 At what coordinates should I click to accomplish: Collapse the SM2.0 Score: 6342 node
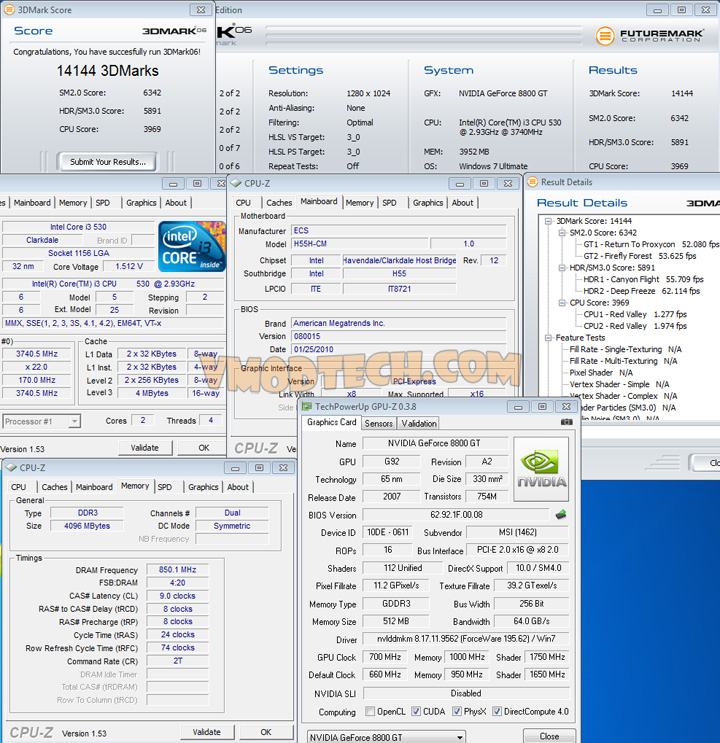(562, 233)
